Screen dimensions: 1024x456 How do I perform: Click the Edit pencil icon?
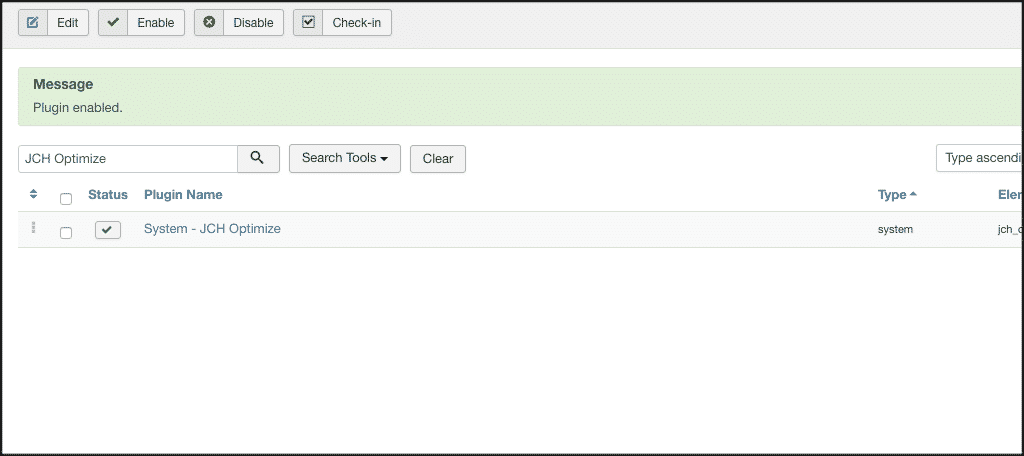coord(33,23)
